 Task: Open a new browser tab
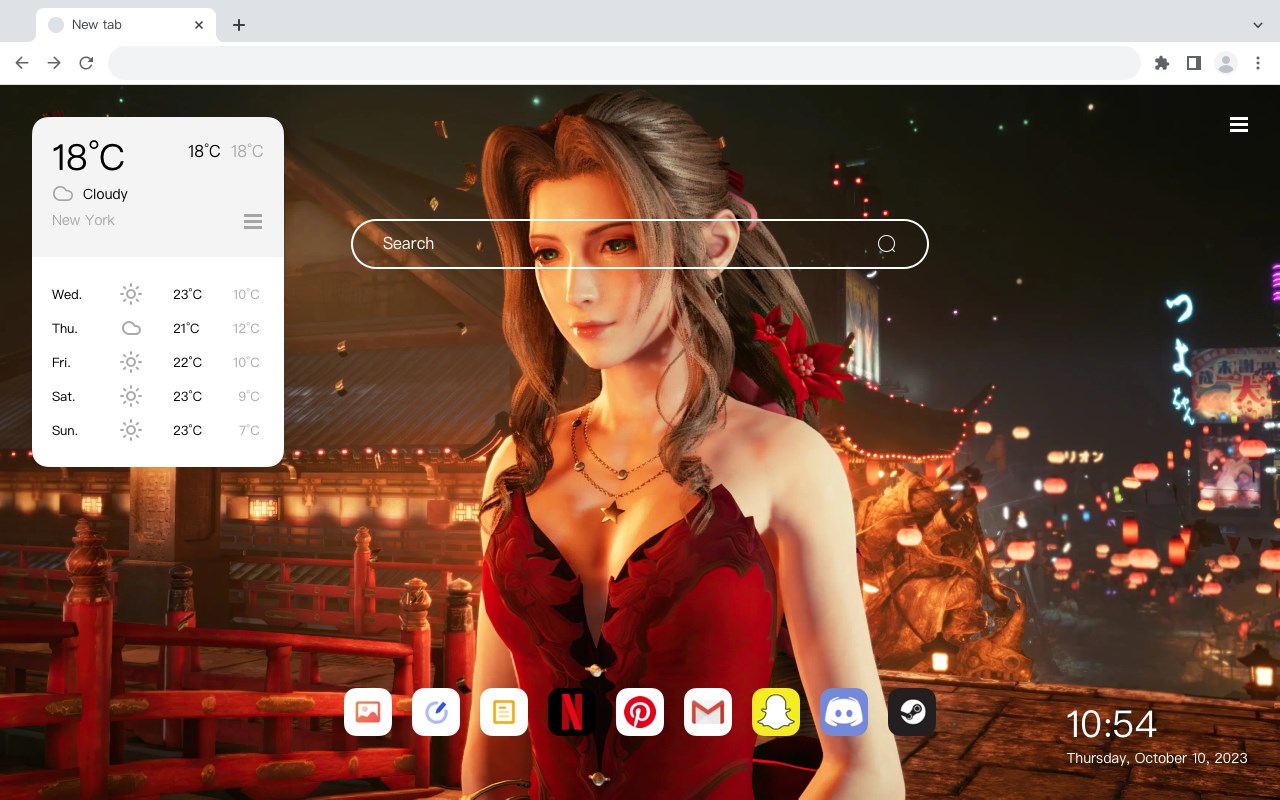tap(238, 25)
